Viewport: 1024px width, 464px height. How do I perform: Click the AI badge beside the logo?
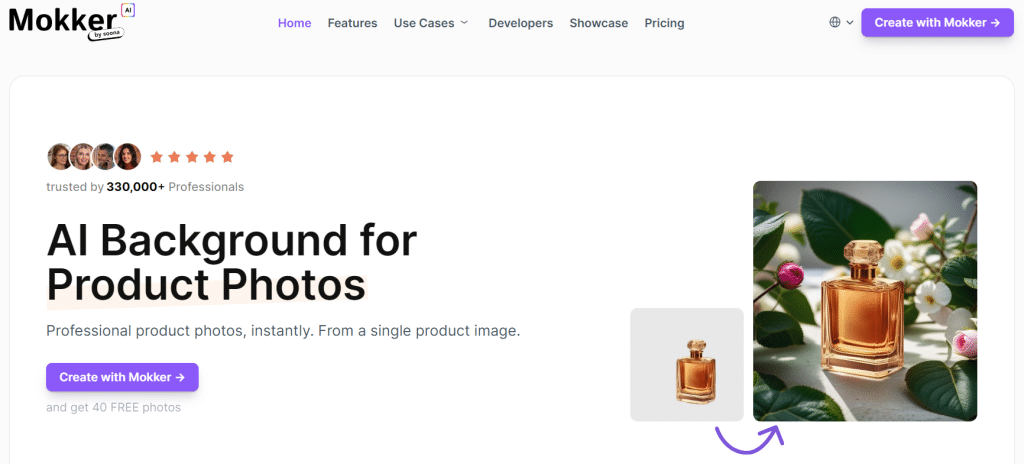(x=129, y=10)
